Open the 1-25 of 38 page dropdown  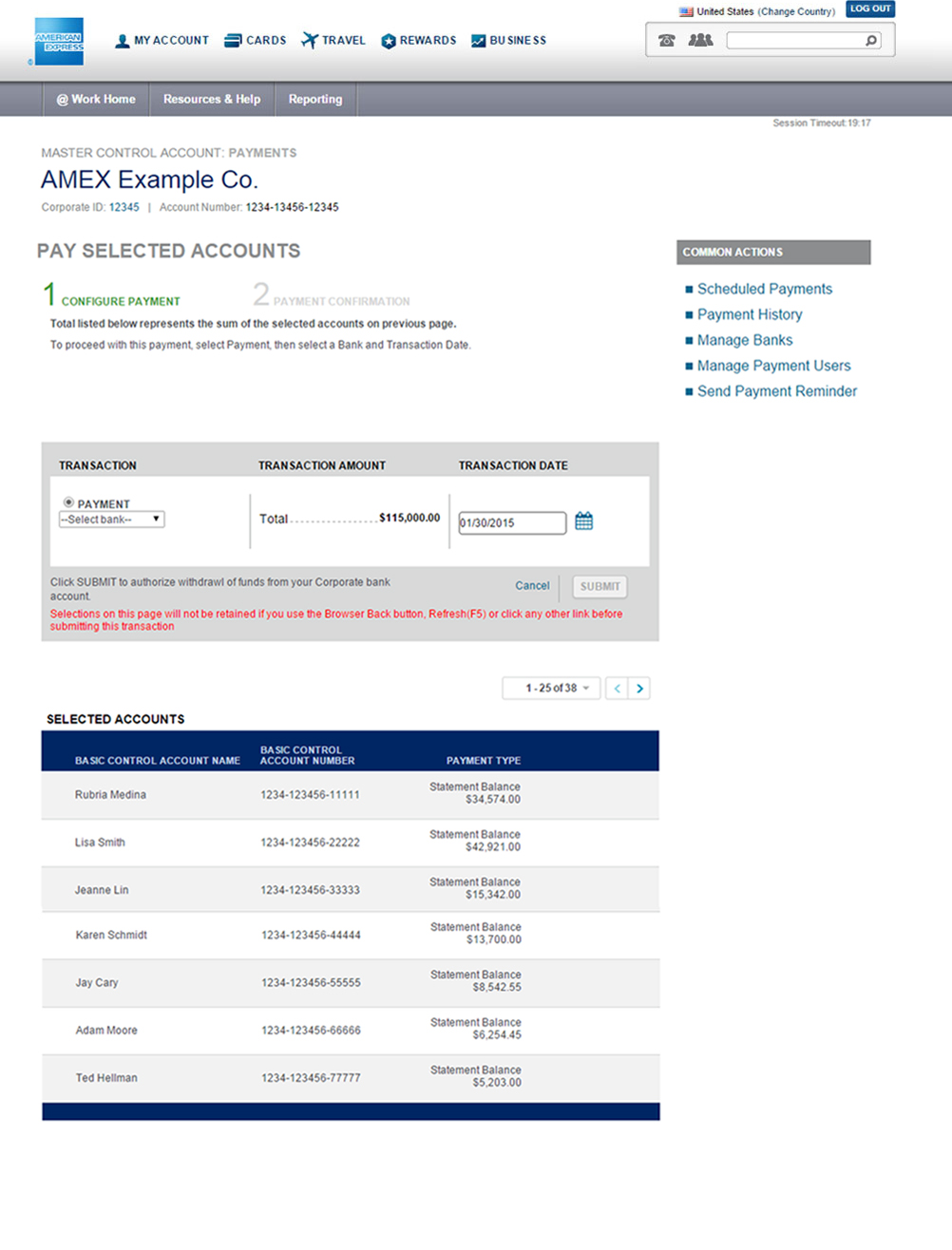pyautogui.click(x=552, y=689)
